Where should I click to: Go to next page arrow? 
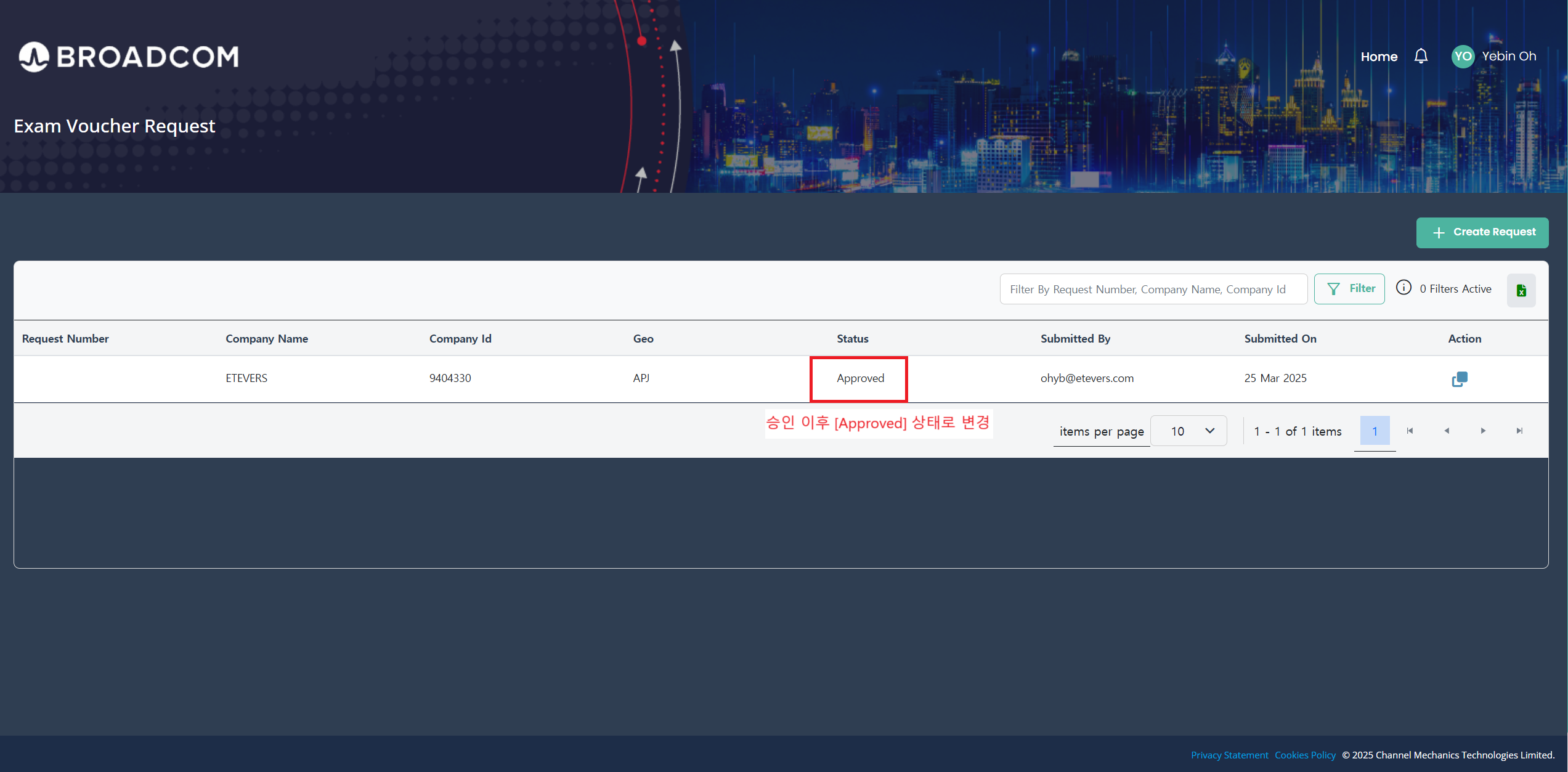pyautogui.click(x=1483, y=431)
